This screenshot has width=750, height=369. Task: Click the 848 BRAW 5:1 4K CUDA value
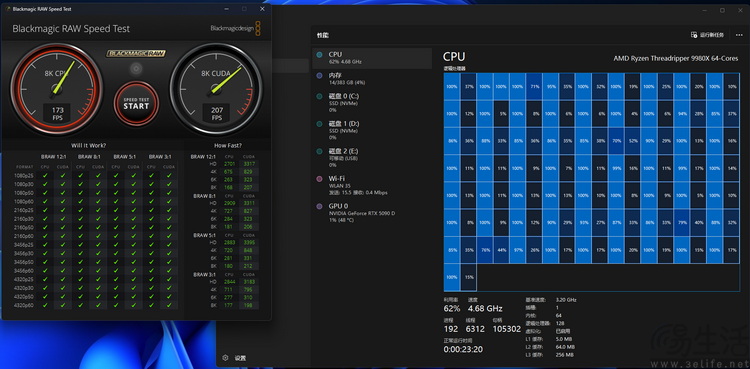point(249,250)
